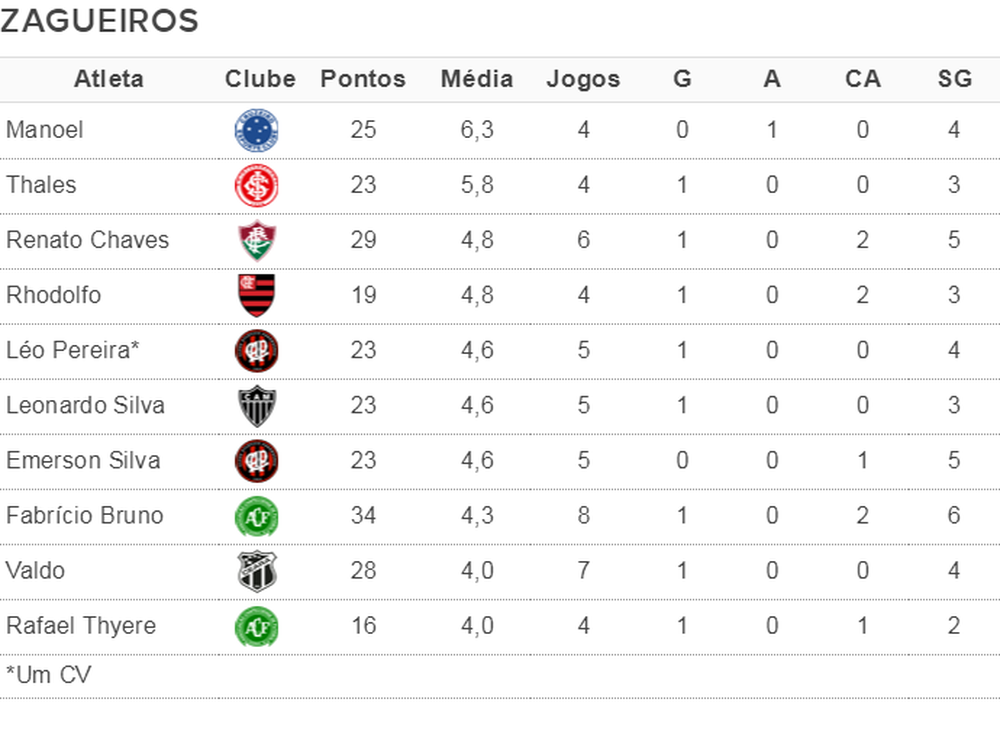Click the CA column header

coord(862,79)
